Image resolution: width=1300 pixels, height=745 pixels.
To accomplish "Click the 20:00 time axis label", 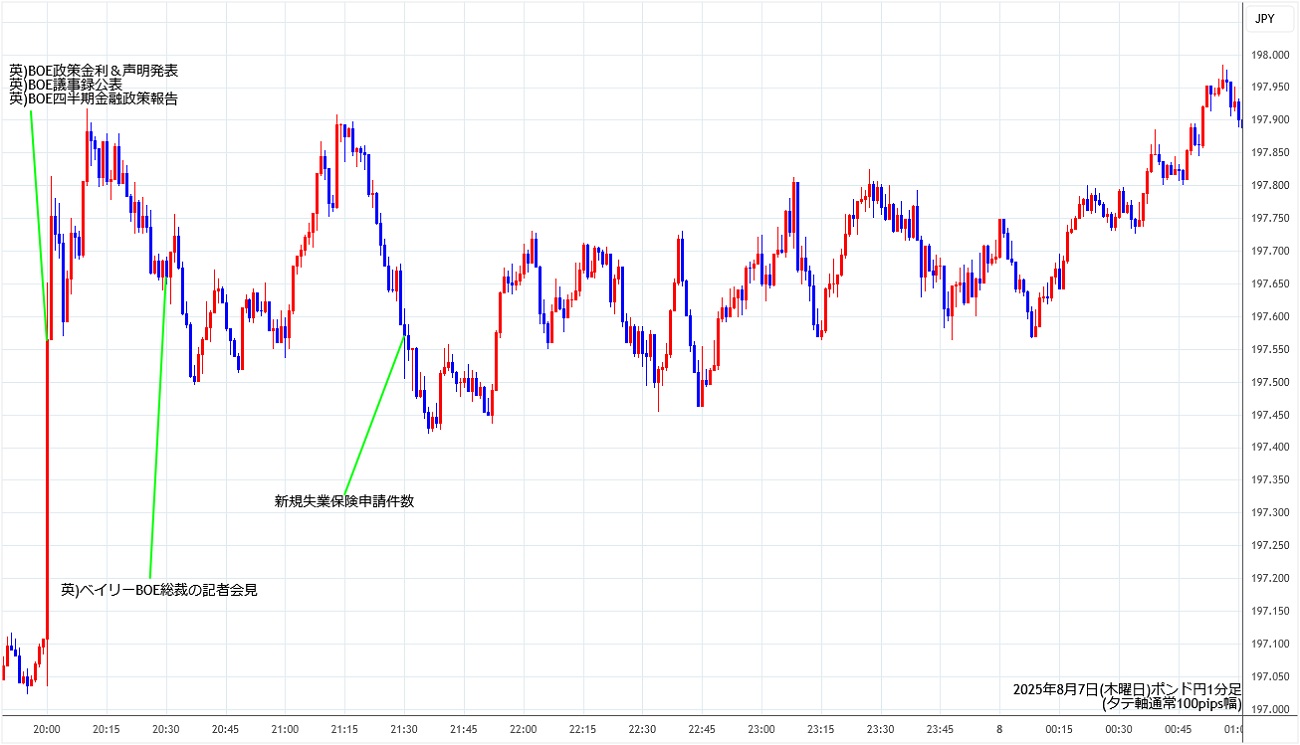I will [47, 729].
